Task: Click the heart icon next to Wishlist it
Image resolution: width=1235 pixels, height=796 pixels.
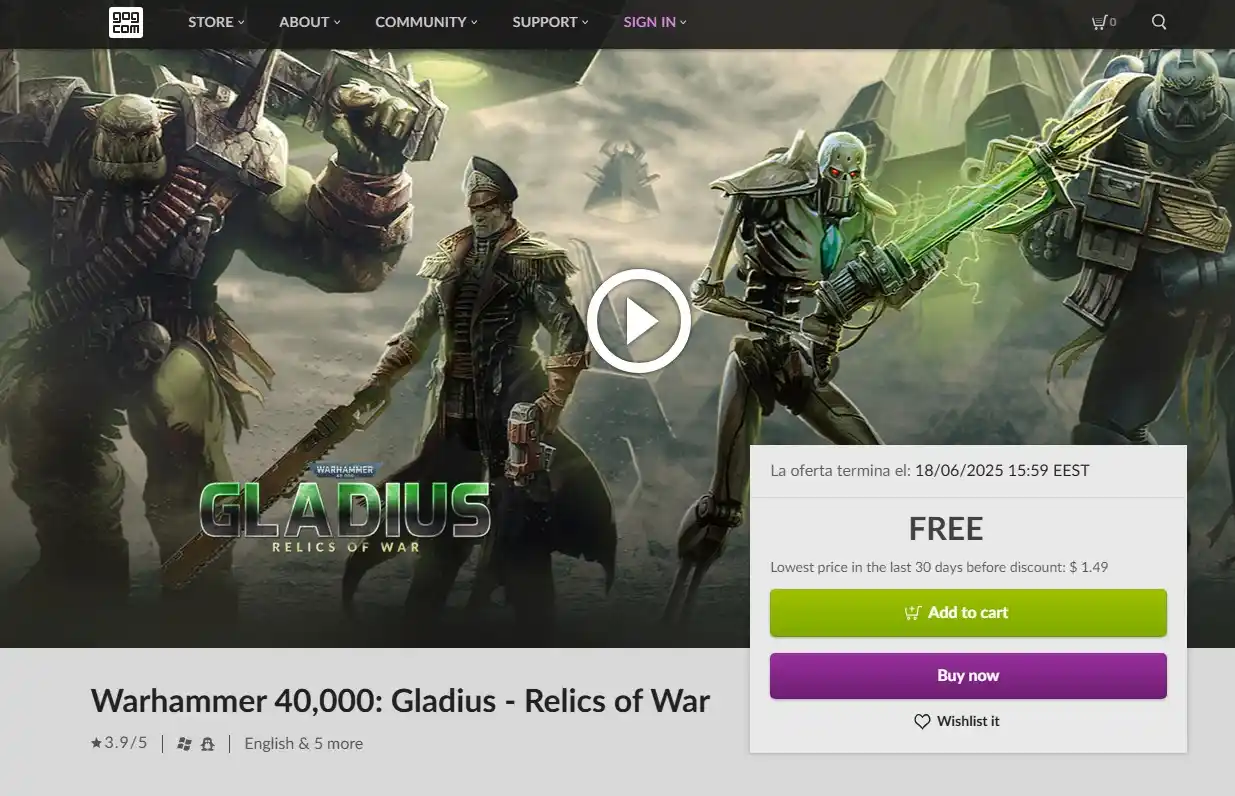Action: (922, 721)
